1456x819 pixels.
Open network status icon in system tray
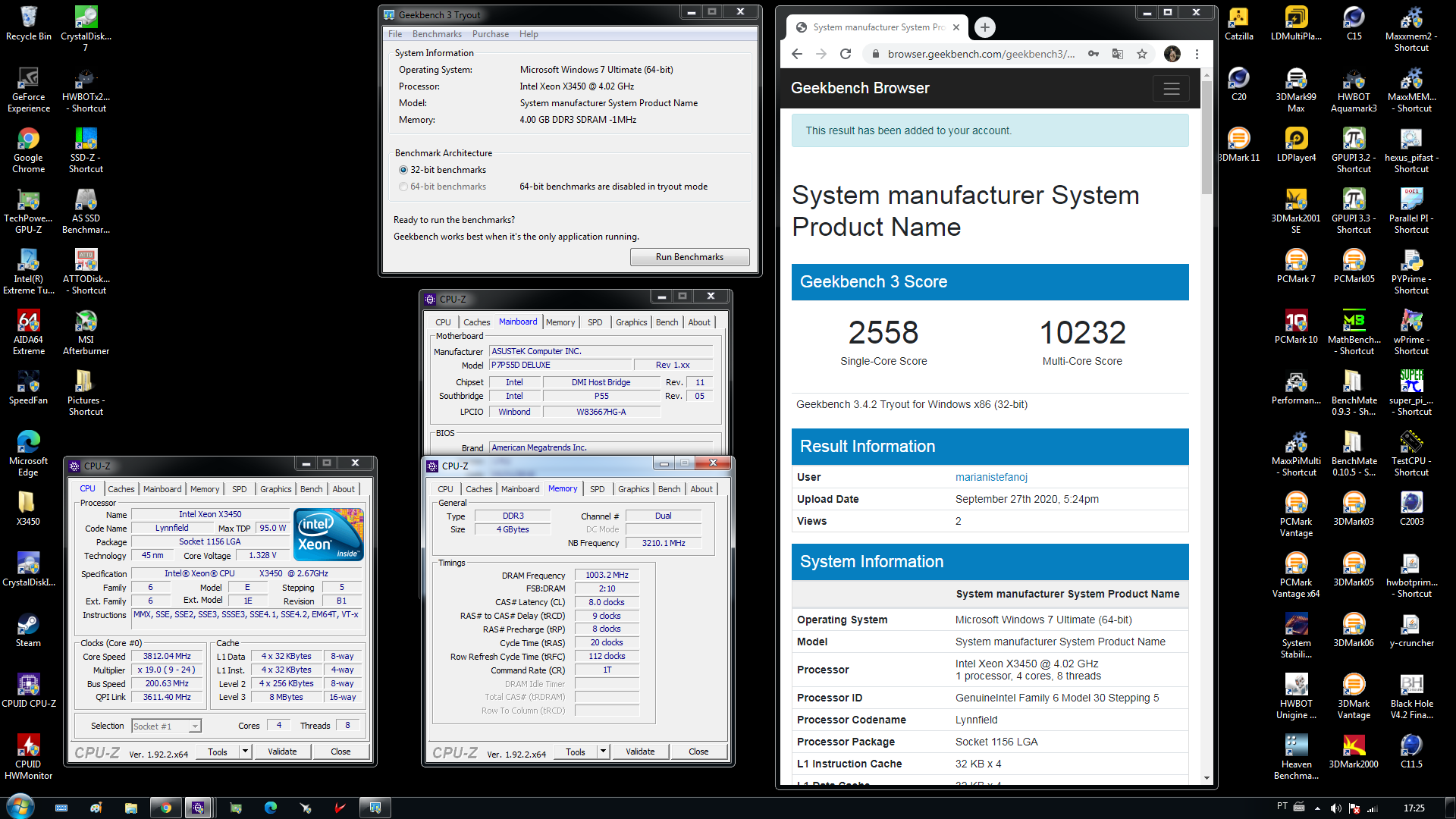pos(1372,808)
